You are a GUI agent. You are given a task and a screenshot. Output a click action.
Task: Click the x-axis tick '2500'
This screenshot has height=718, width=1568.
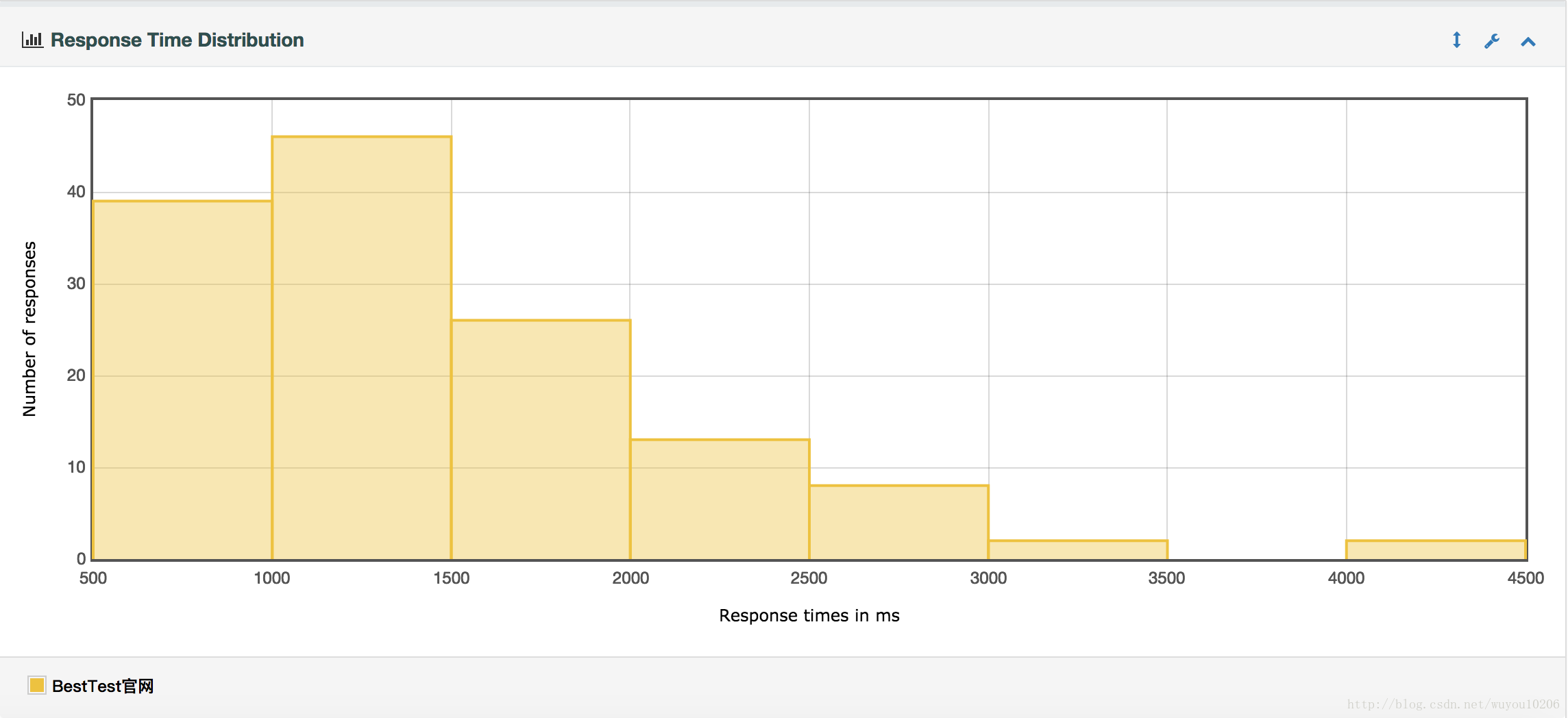[x=809, y=578]
